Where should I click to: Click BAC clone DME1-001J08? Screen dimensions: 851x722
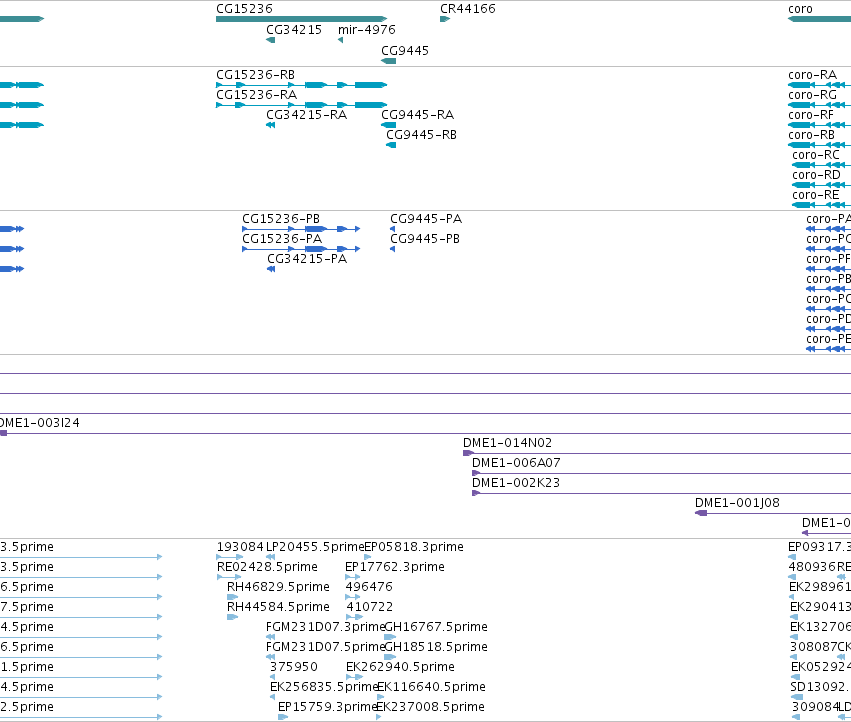coord(773,514)
